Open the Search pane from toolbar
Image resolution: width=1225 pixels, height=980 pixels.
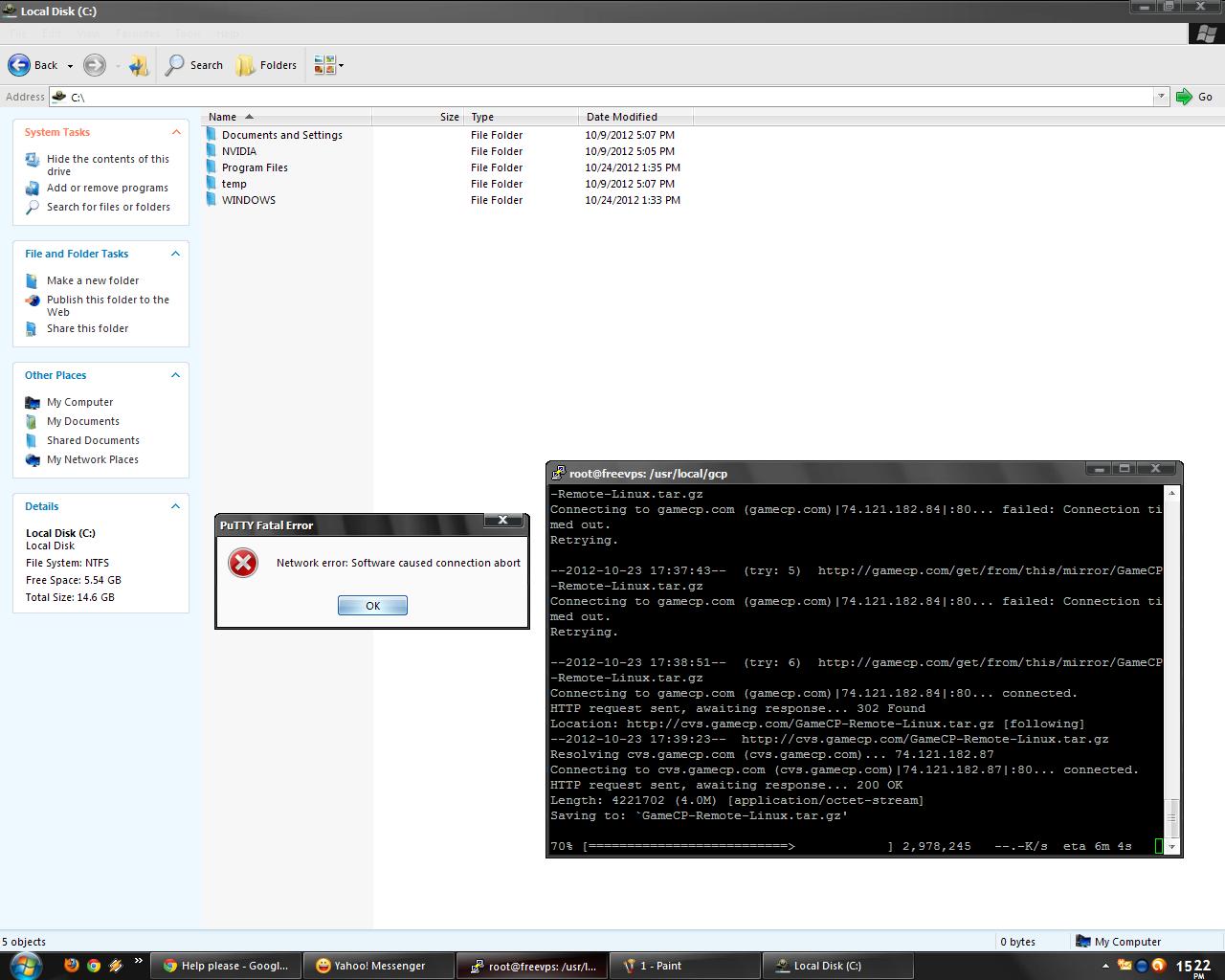[x=194, y=65]
